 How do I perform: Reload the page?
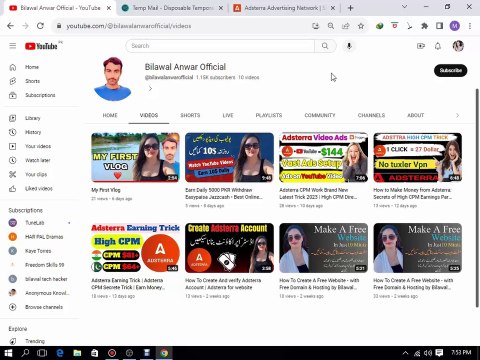click(x=40, y=26)
